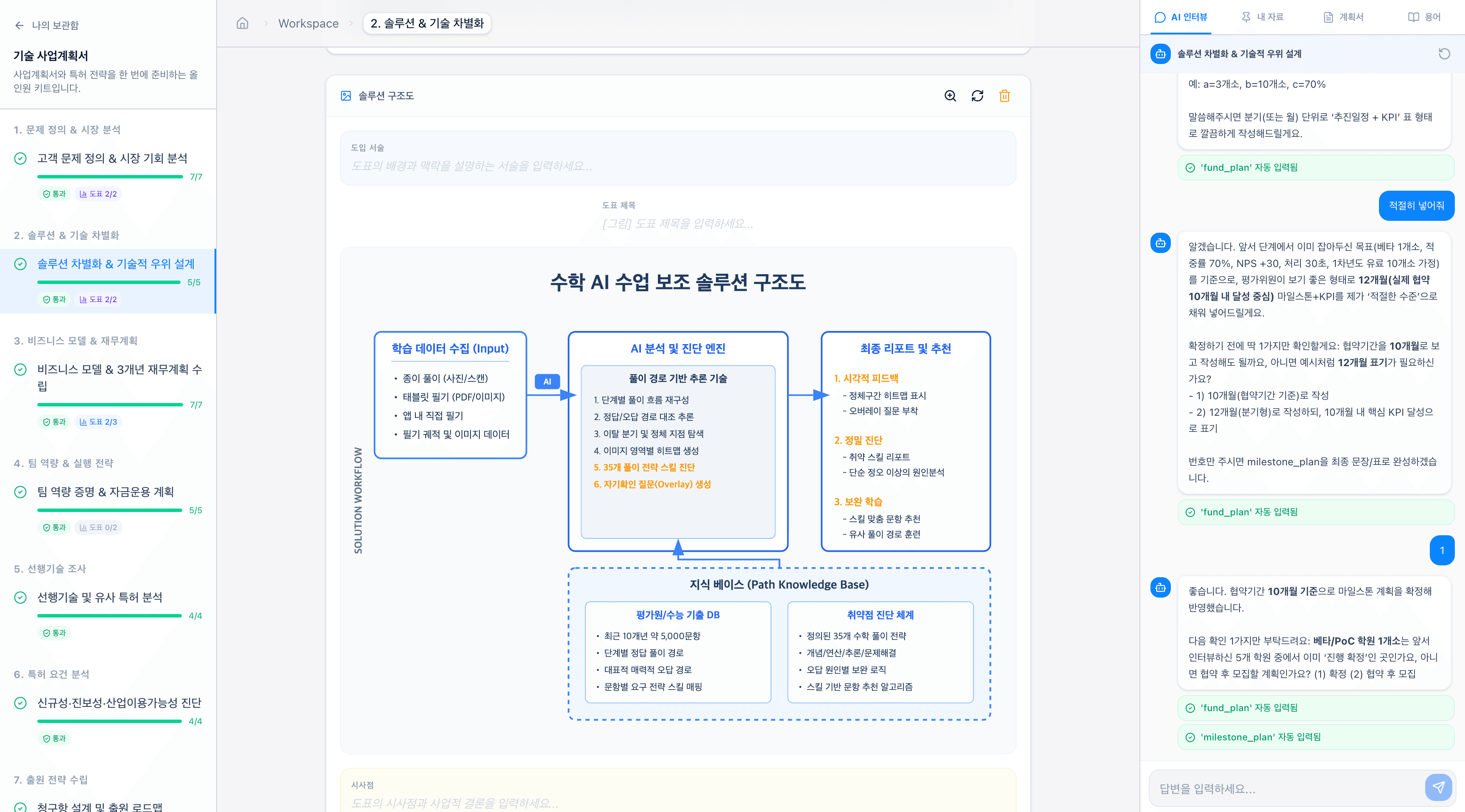Click the 도표 0/2 badge under 팀 역량

click(x=98, y=527)
